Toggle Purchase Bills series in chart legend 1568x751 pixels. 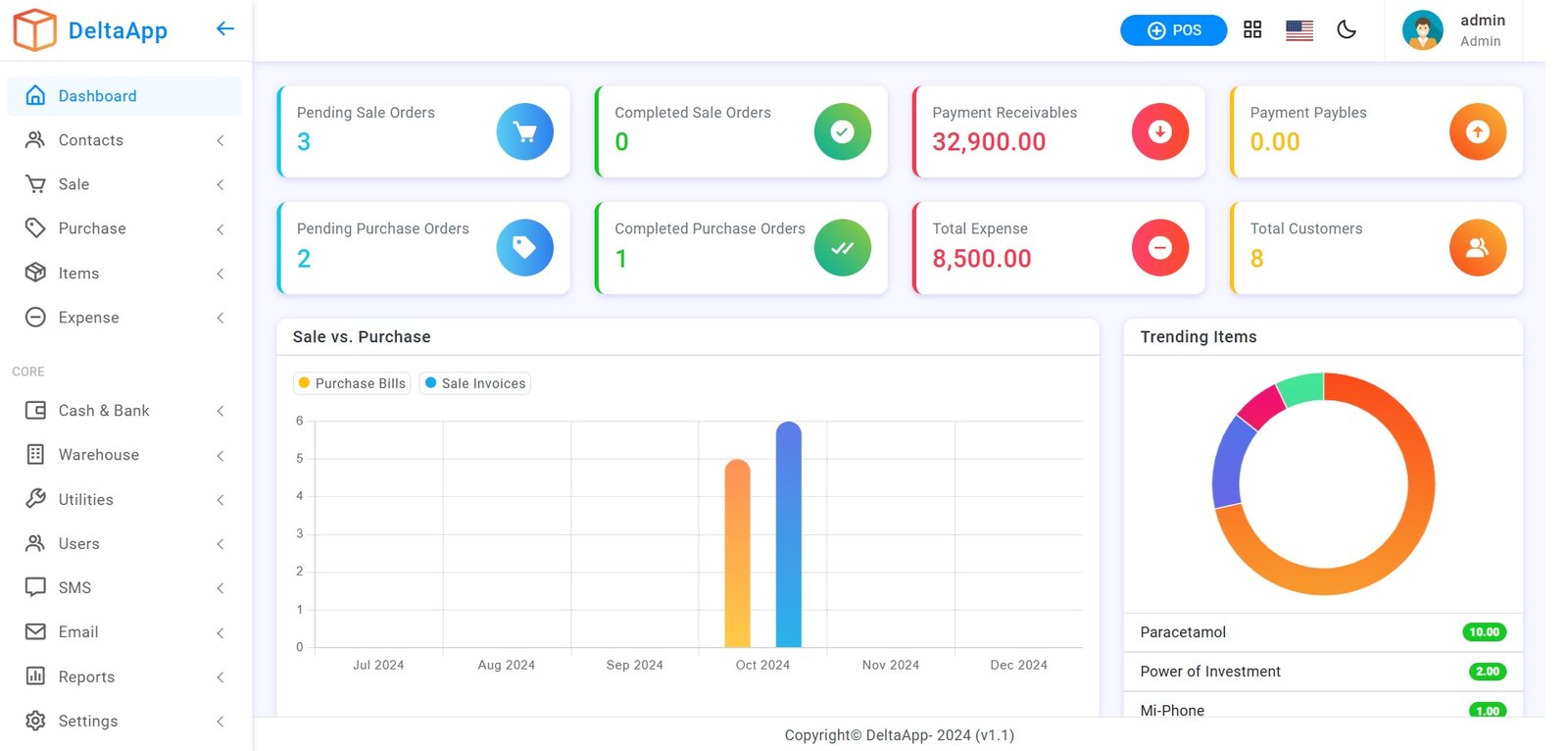point(352,383)
